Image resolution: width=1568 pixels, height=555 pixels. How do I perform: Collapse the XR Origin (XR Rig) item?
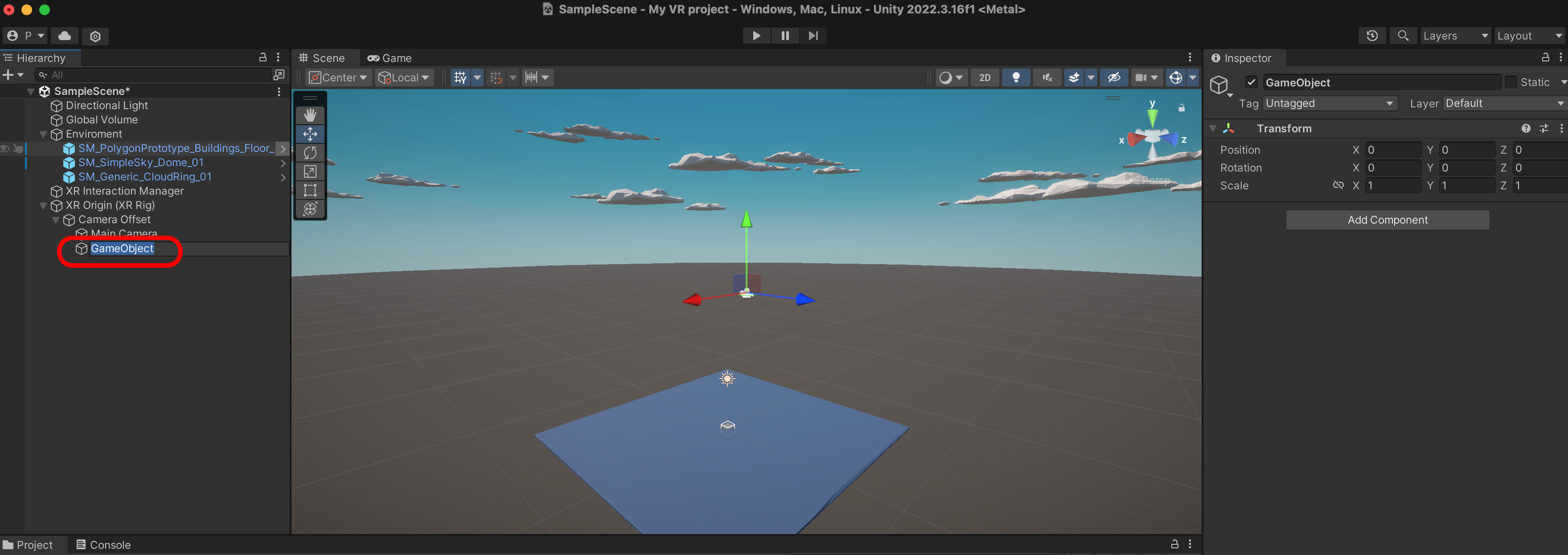click(43, 206)
